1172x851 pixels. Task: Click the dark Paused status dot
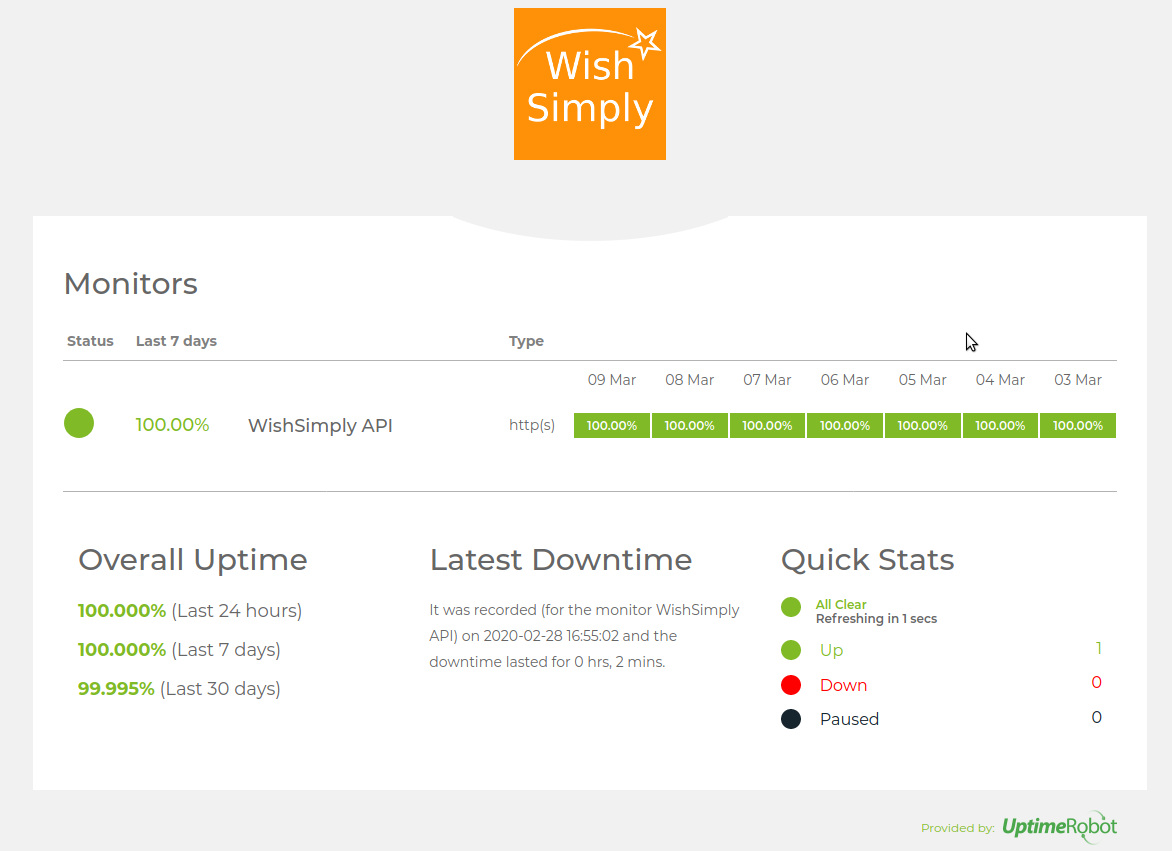[x=791, y=719]
